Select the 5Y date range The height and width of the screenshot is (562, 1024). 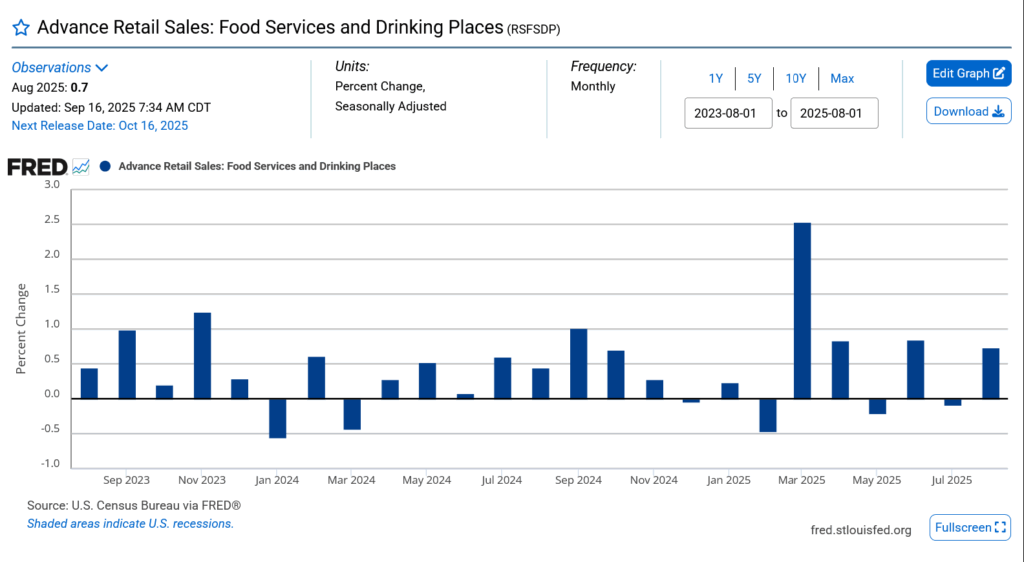coord(754,79)
